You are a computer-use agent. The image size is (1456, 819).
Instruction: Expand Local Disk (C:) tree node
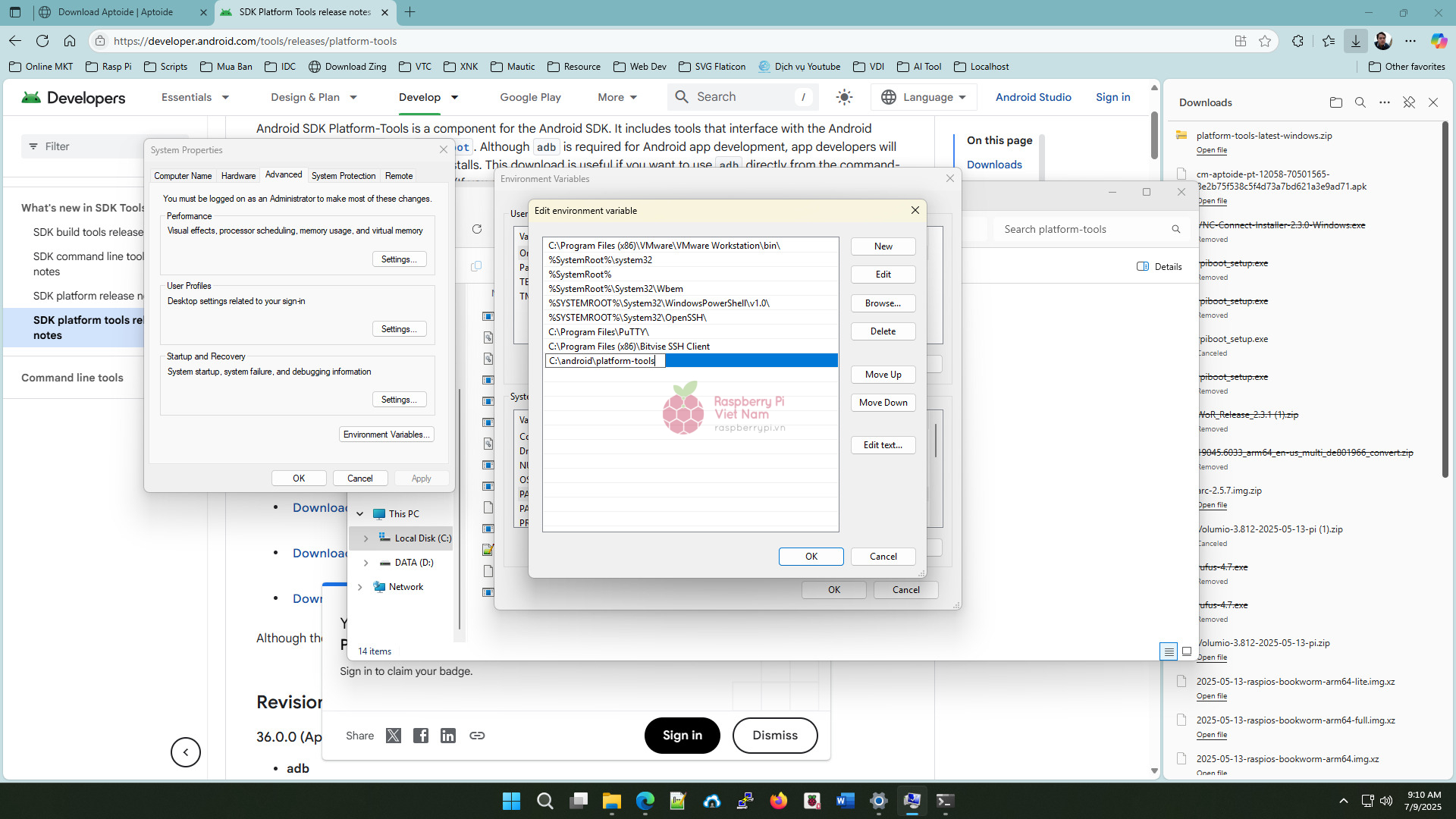[366, 538]
